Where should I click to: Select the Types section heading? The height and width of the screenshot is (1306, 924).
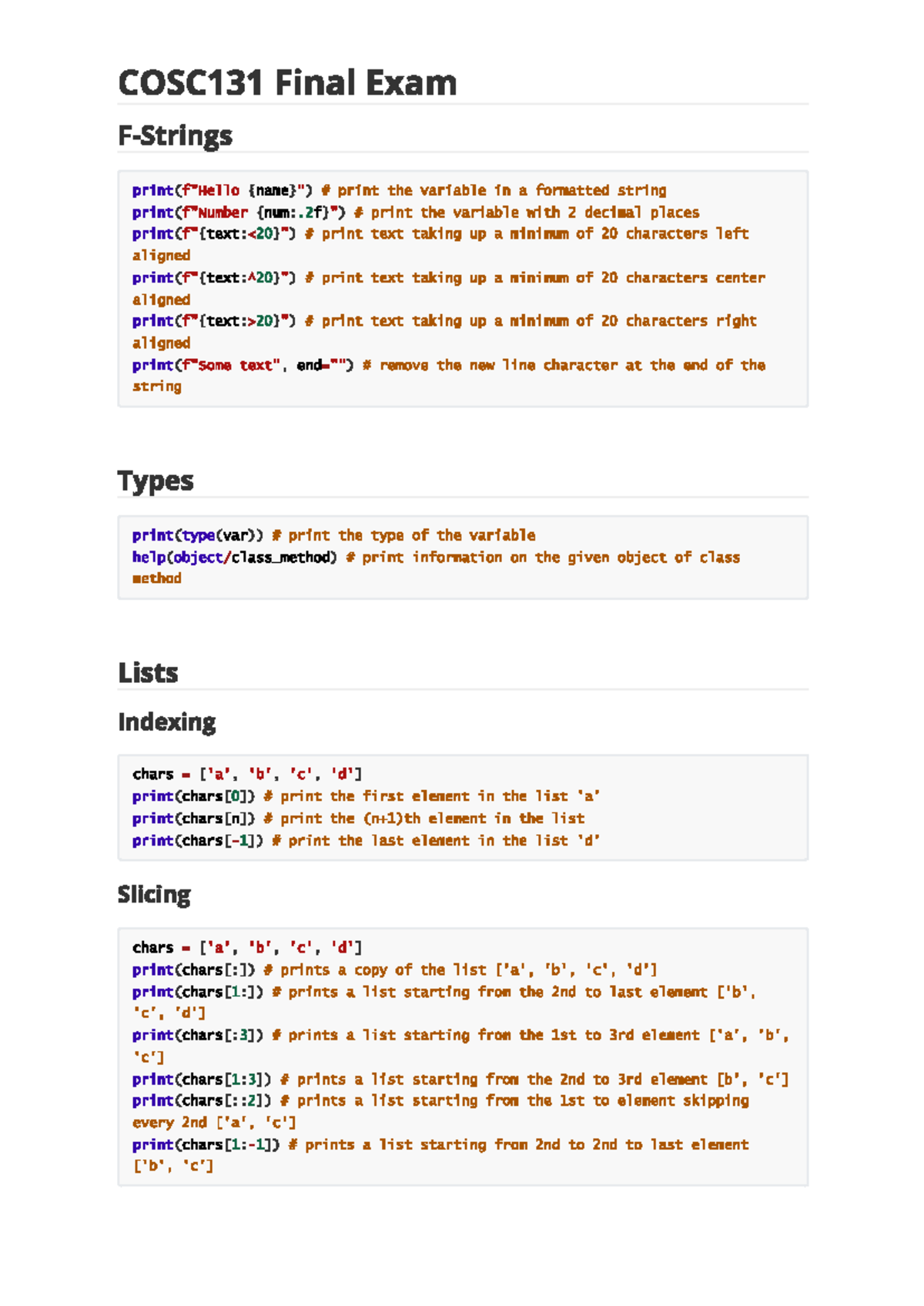(x=156, y=481)
